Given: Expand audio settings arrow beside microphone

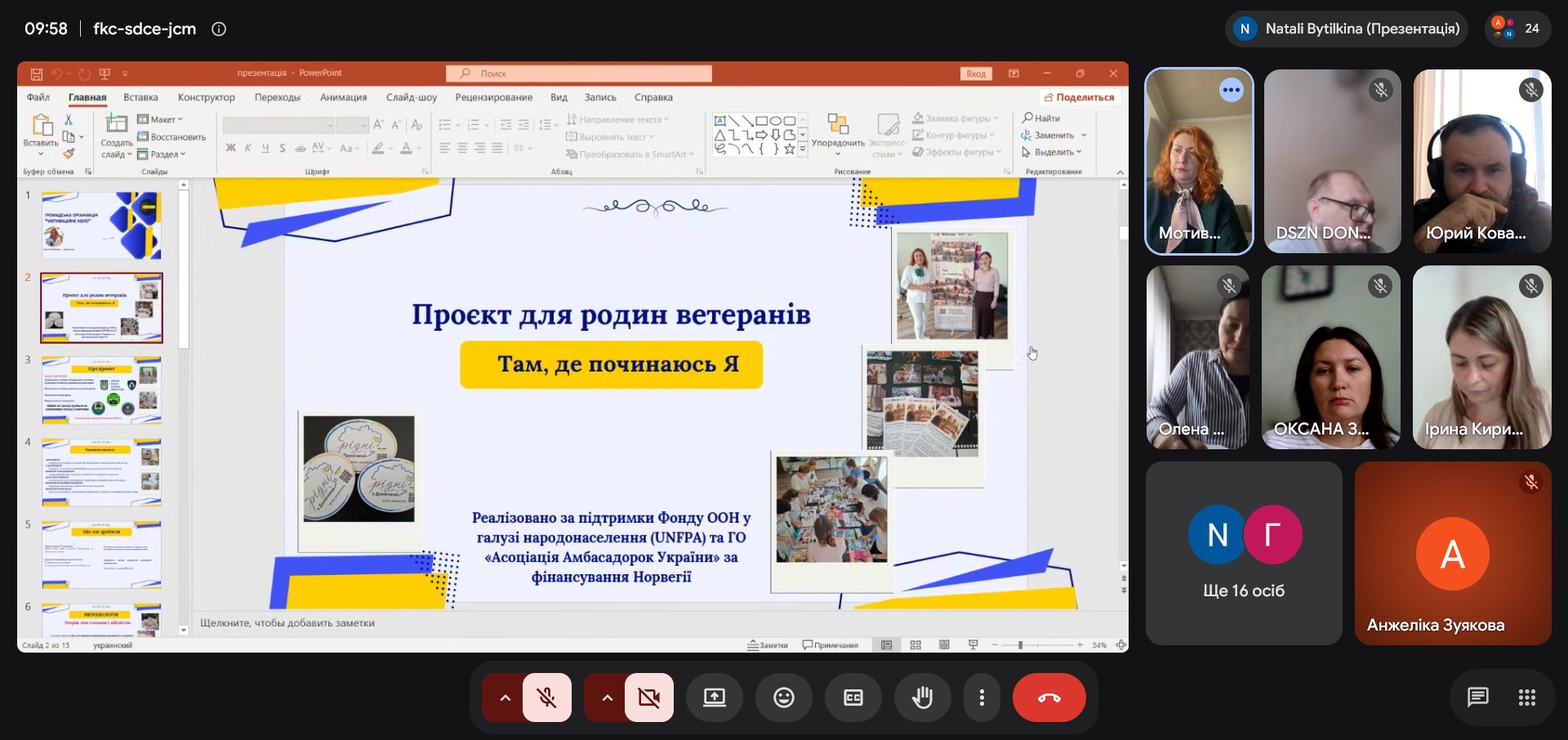Looking at the screenshot, I should pos(505,698).
